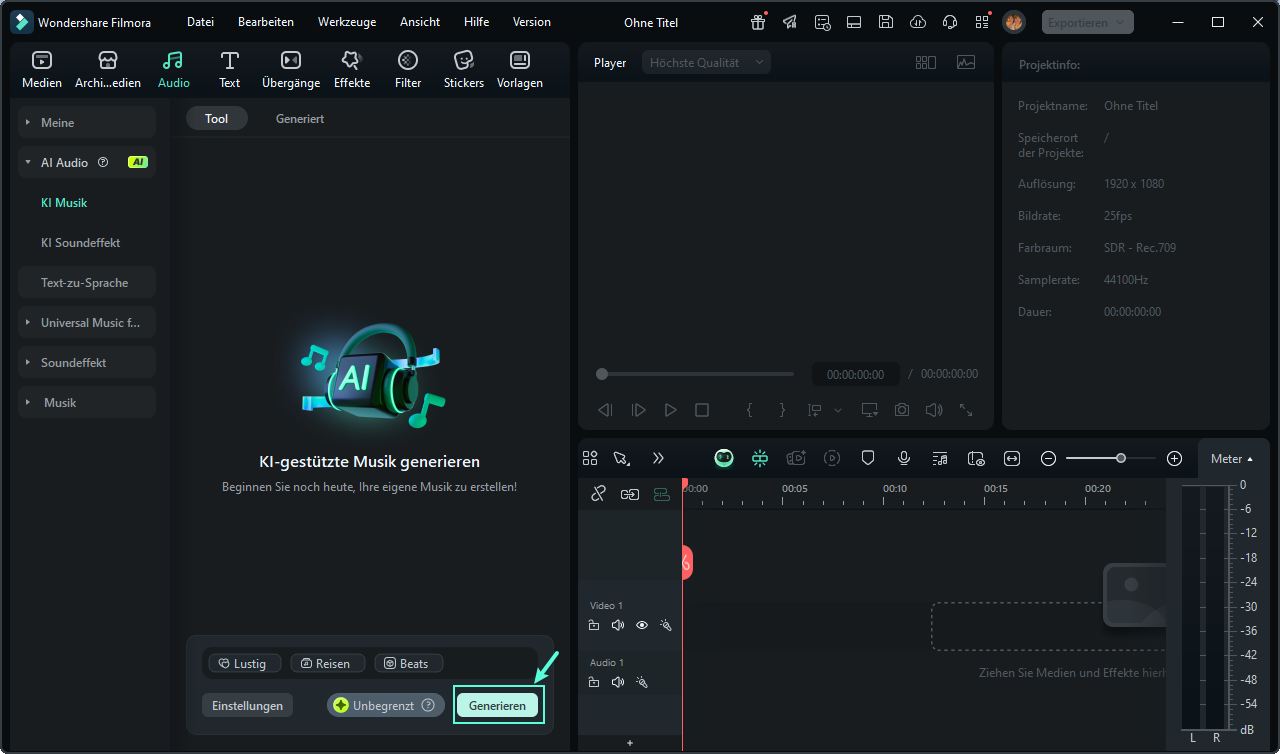Open the Filter panel
1280x754 pixels.
(x=408, y=70)
